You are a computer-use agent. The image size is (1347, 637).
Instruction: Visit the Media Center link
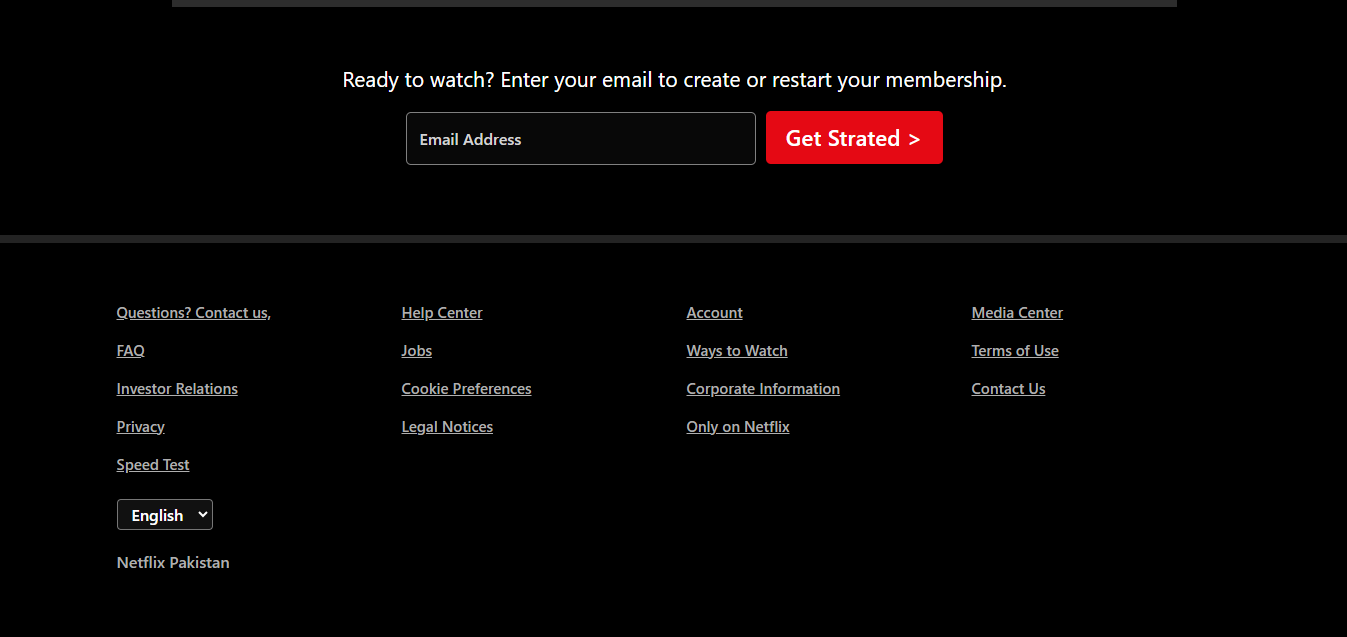[x=1017, y=313]
